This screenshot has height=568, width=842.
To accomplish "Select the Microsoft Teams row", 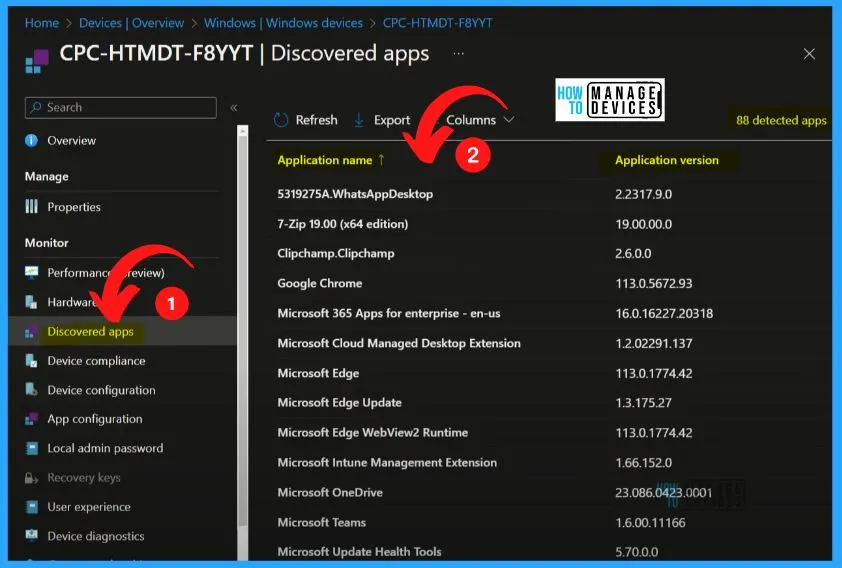I will coord(548,522).
